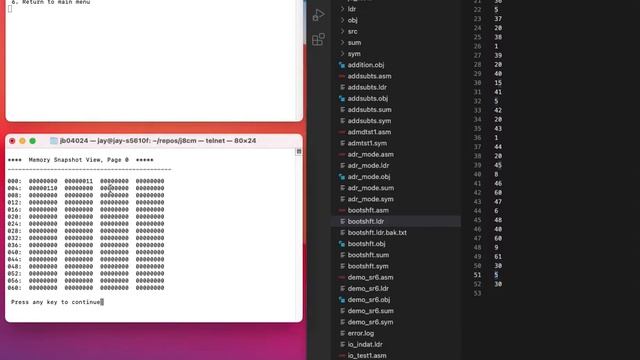Open addsubts.sym file
Image resolution: width=640 pixels, height=360 pixels.
(369, 121)
